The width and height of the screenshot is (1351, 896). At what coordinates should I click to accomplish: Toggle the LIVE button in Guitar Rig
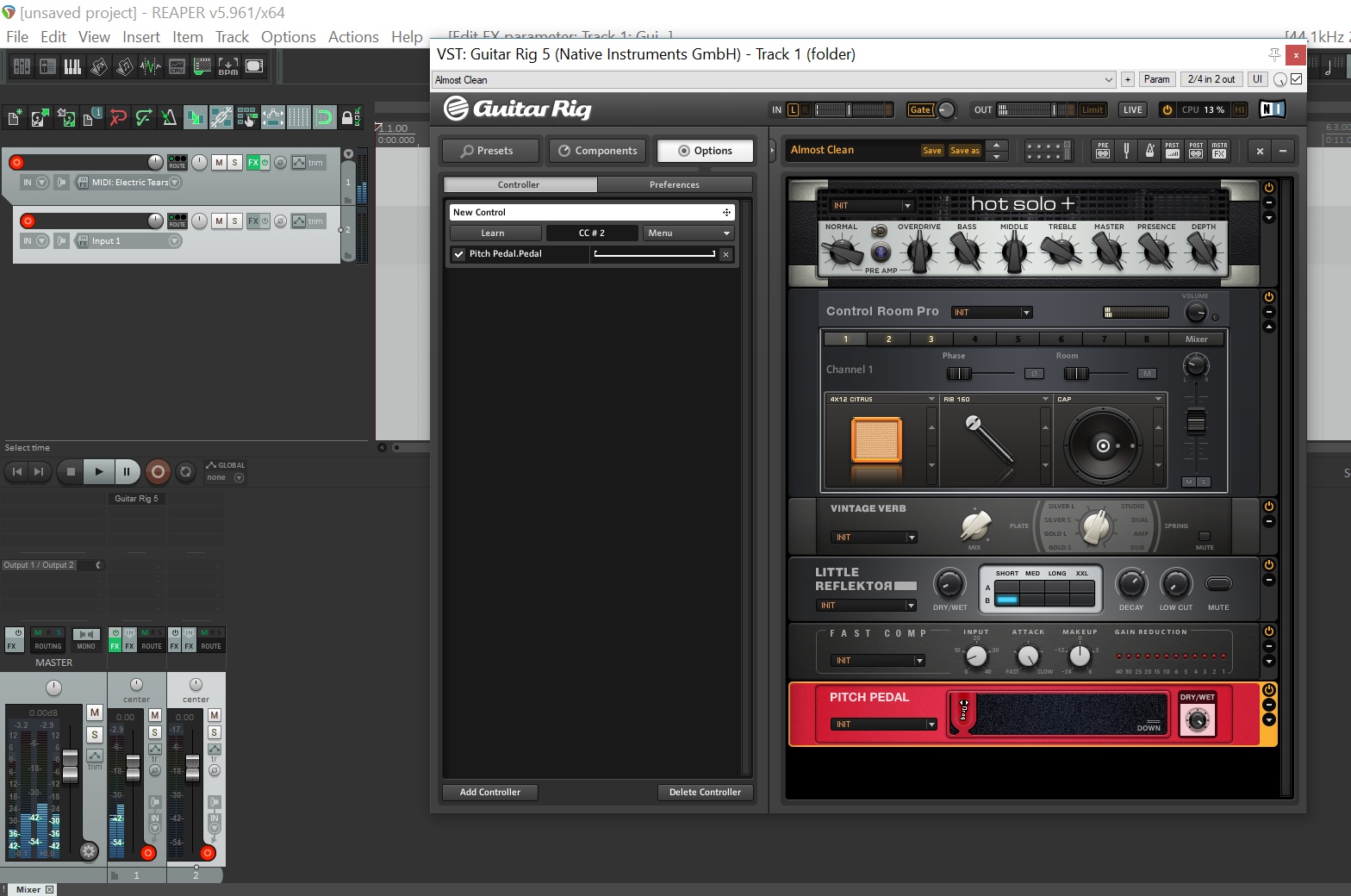click(x=1132, y=109)
